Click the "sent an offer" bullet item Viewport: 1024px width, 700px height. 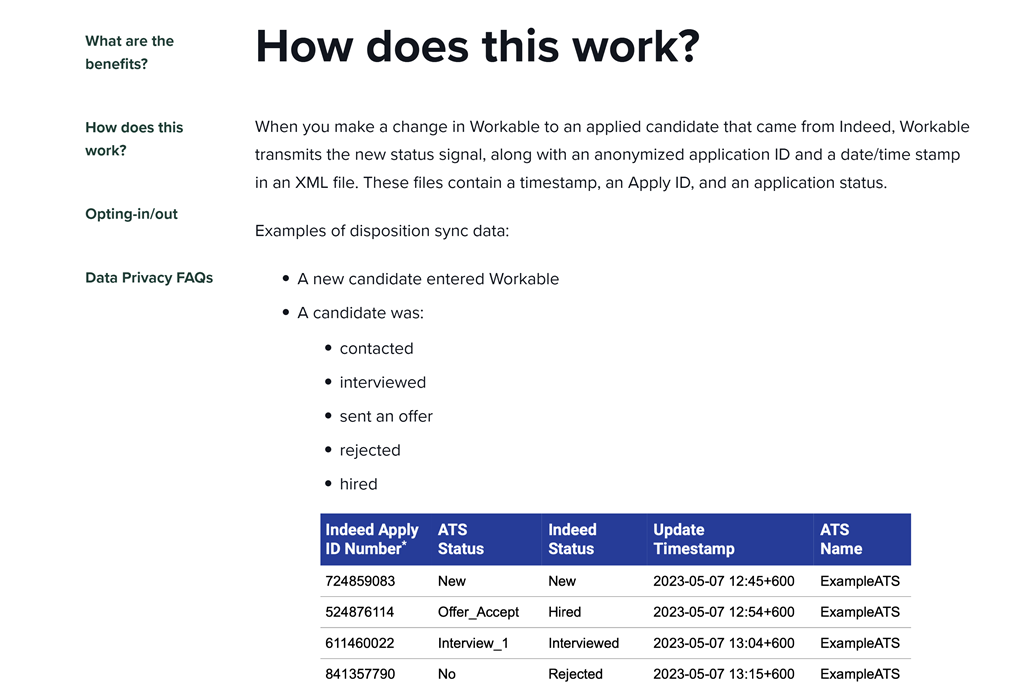[x=386, y=416]
